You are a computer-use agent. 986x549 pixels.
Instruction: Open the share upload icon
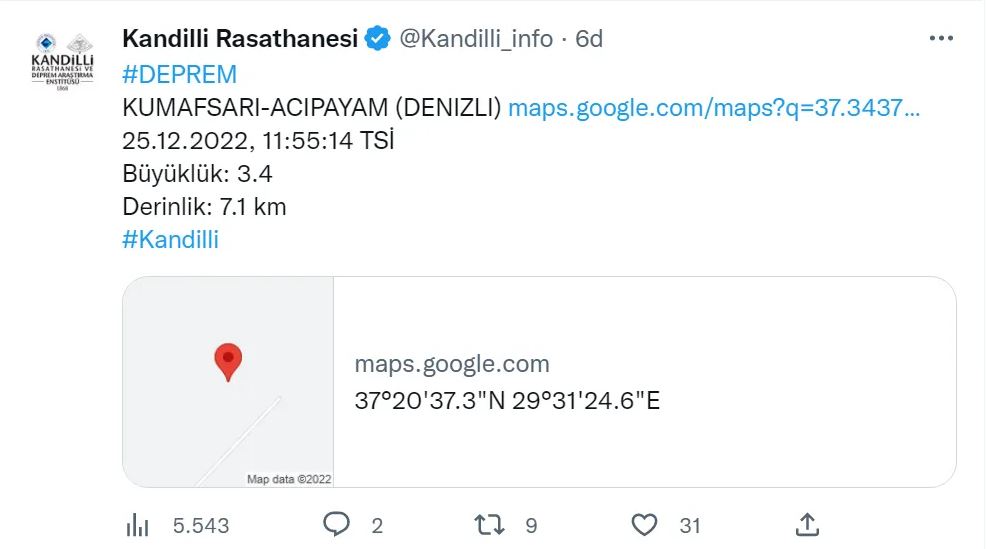(807, 525)
